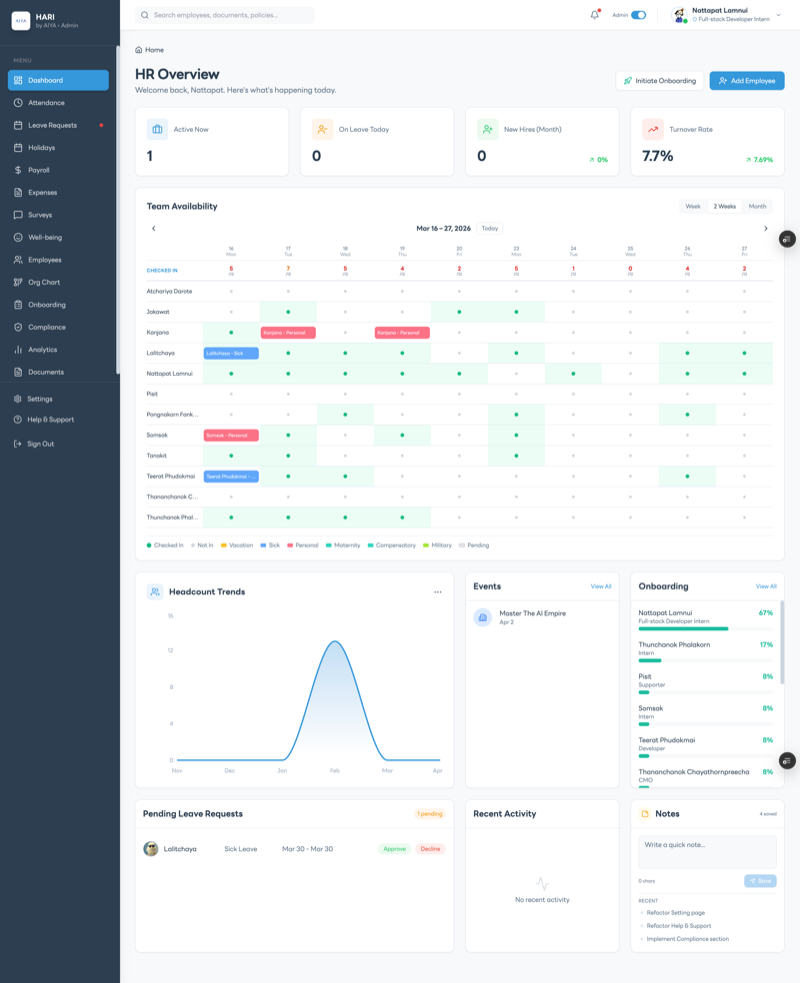The image size is (800, 983).
Task: Switch availability view to 2 Weeks
Action: [x=724, y=206]
